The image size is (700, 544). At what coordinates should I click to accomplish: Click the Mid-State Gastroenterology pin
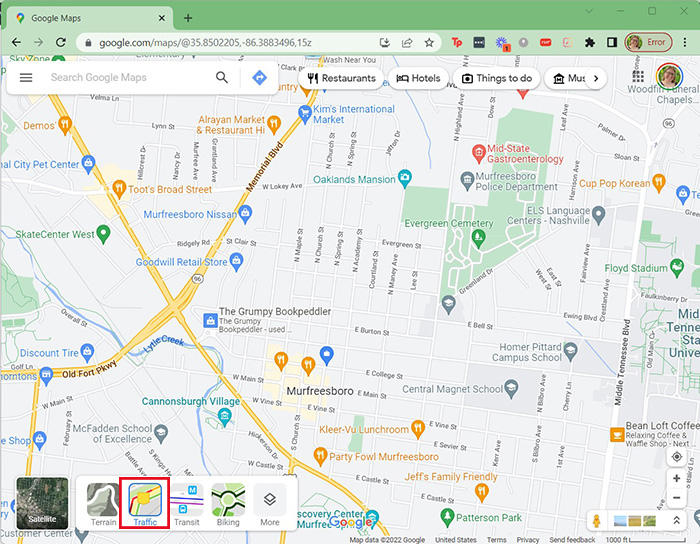(478, 153)
